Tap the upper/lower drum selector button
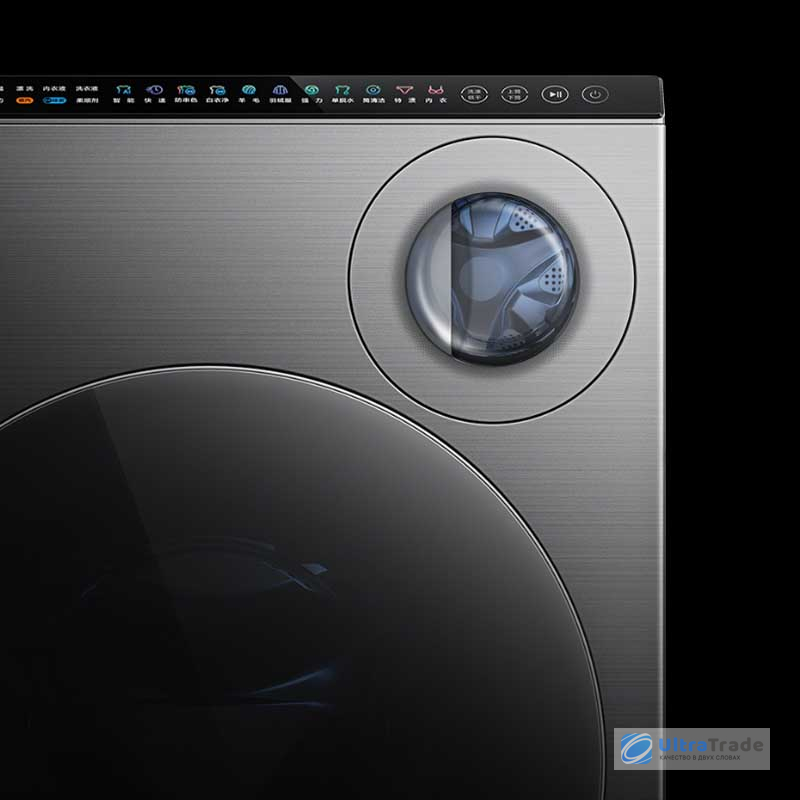The height and width of the screenshot is (800, 800). pyautogui.click(x=514, y=94)
